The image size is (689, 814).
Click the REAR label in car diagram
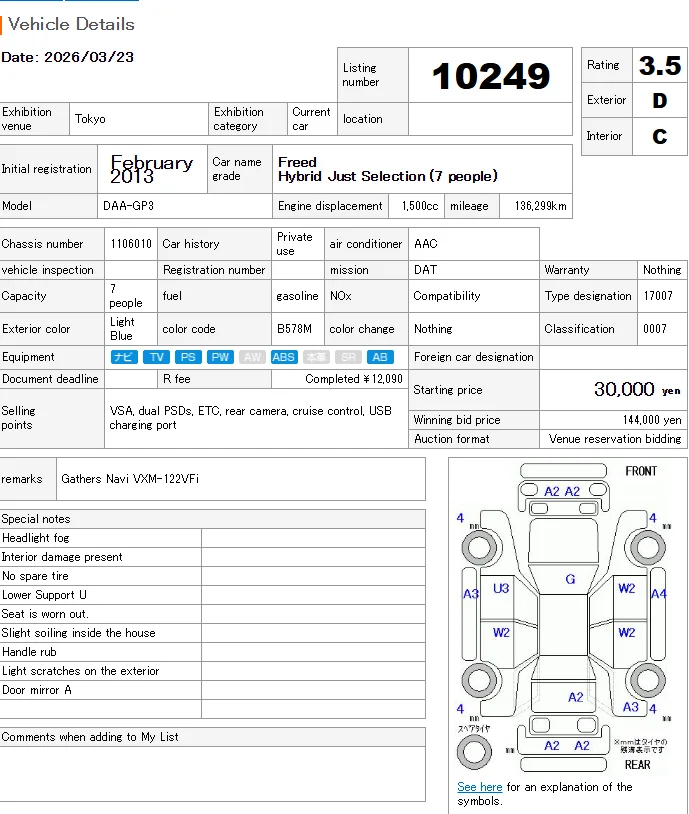(638, 765)
